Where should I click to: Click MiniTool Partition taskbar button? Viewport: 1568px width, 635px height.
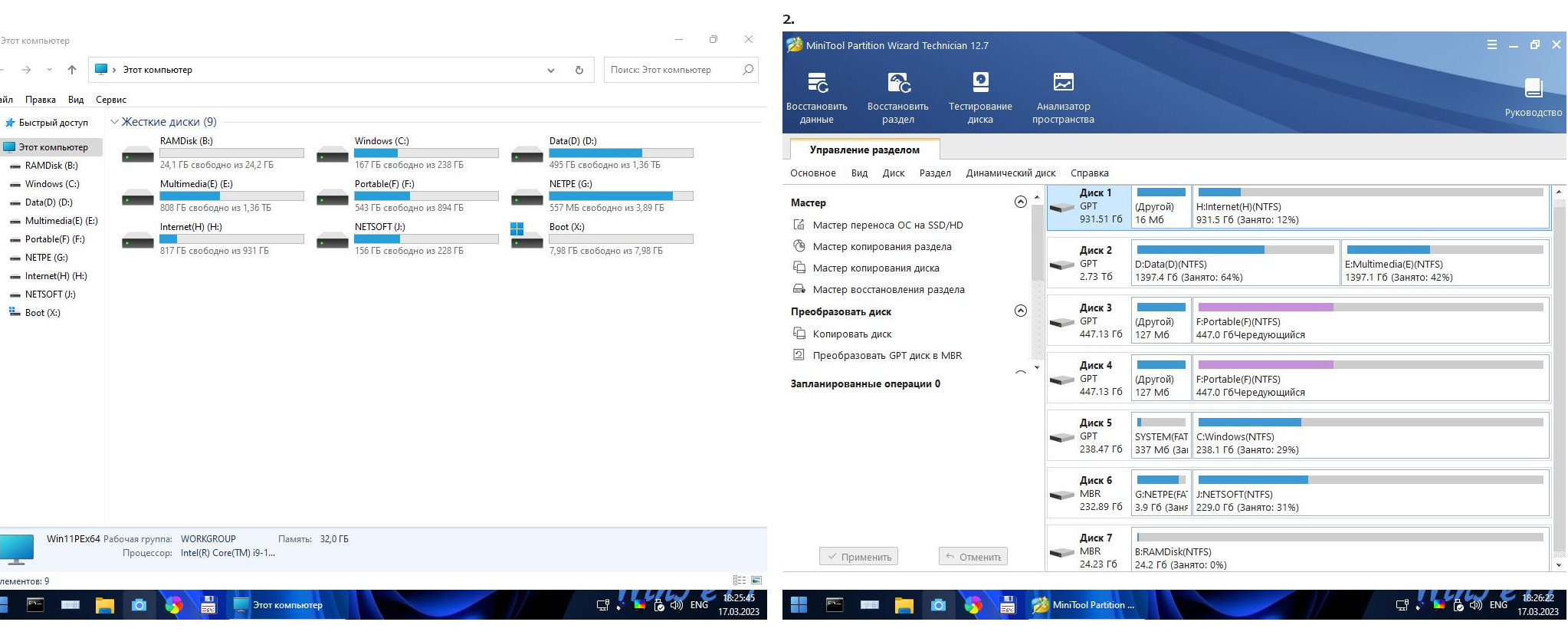coord(1083,605)
